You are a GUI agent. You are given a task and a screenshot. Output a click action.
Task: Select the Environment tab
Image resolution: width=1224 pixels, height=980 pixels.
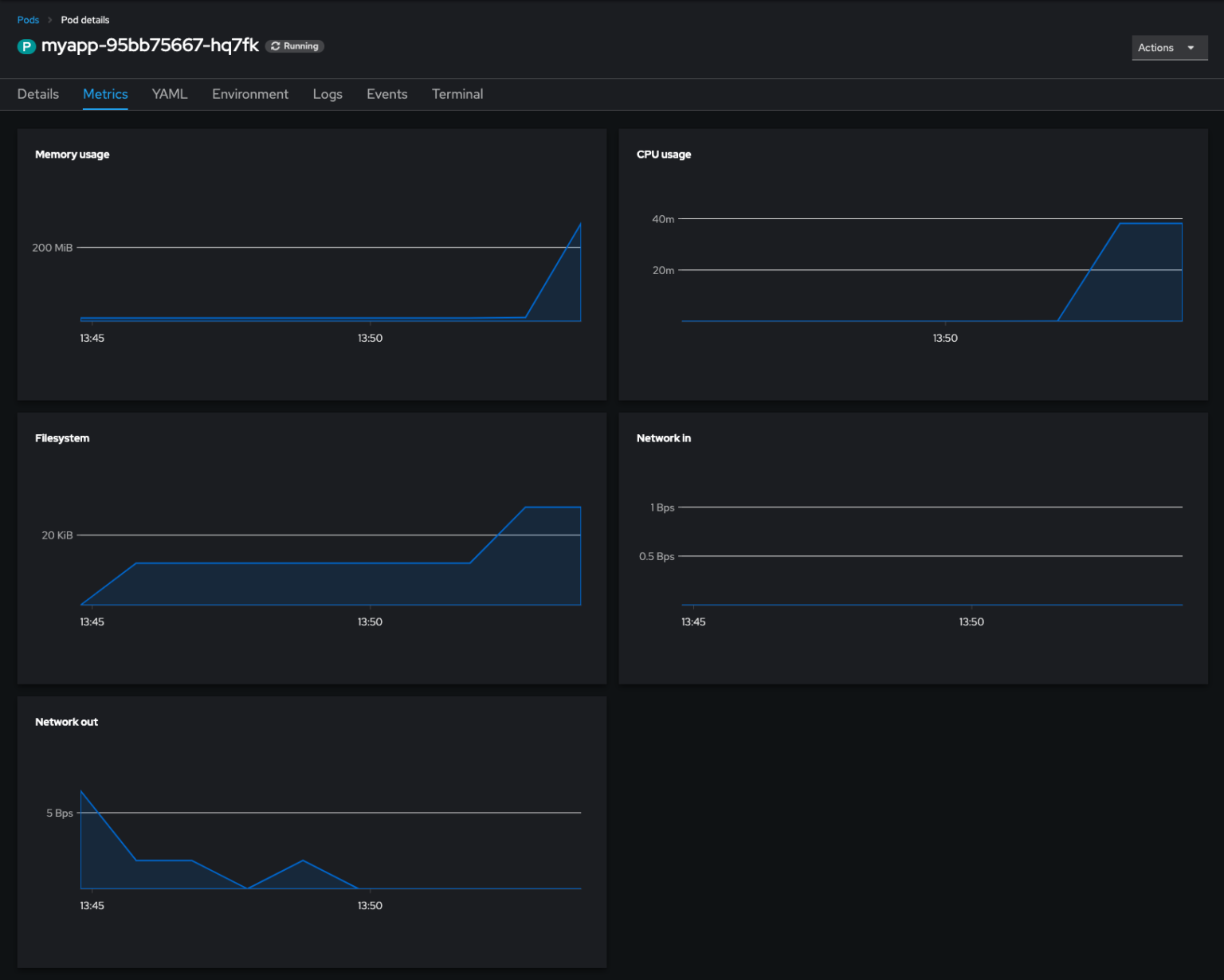250,94
